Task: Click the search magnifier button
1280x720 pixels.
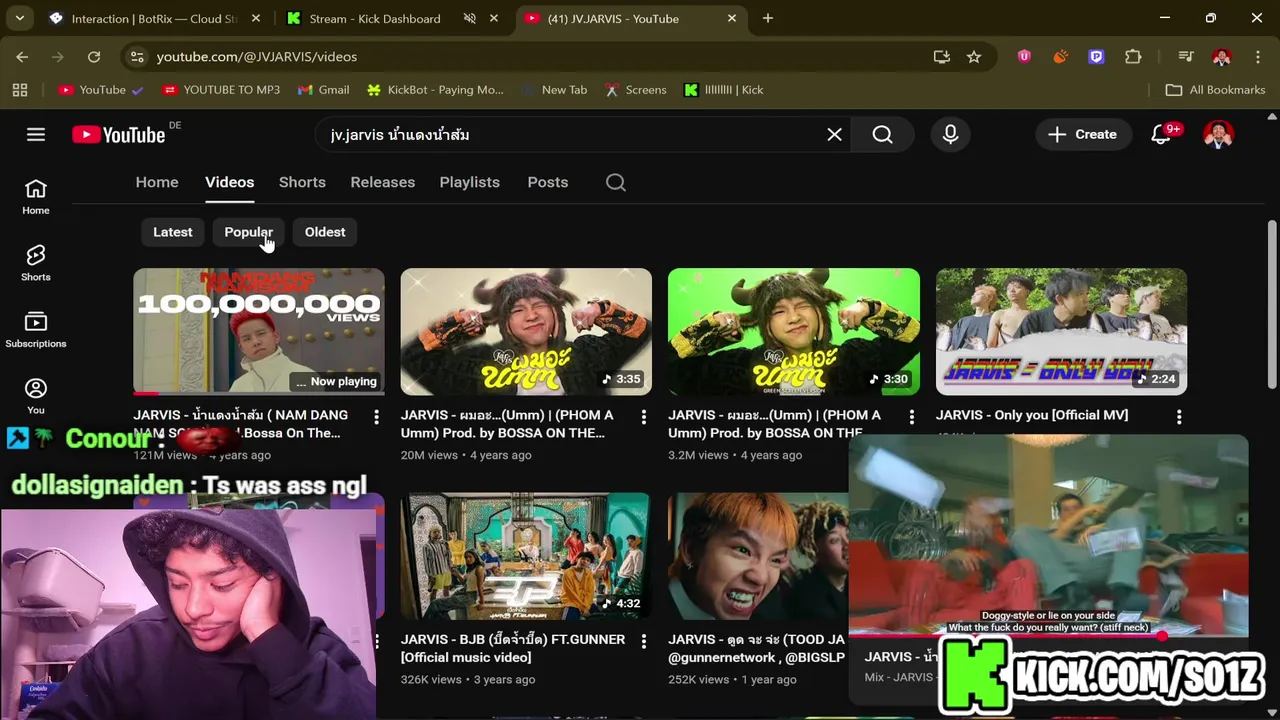Action: click(x=882, y=134)
